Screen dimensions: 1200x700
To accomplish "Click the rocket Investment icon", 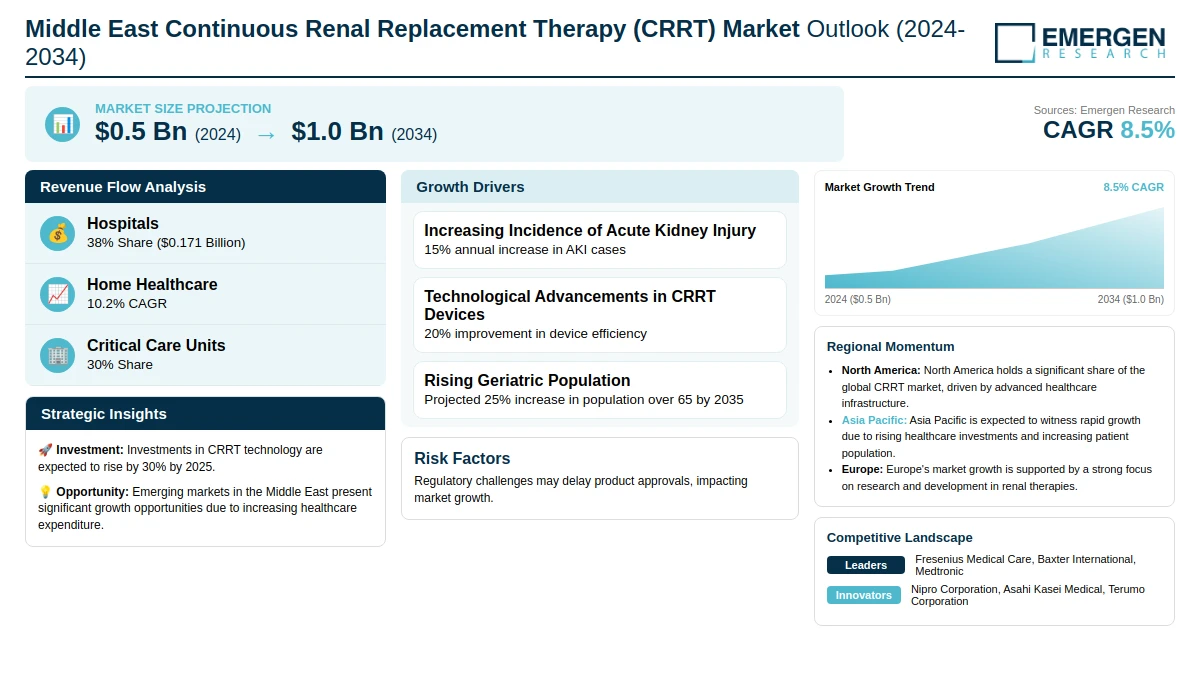I will pos(45,450).
